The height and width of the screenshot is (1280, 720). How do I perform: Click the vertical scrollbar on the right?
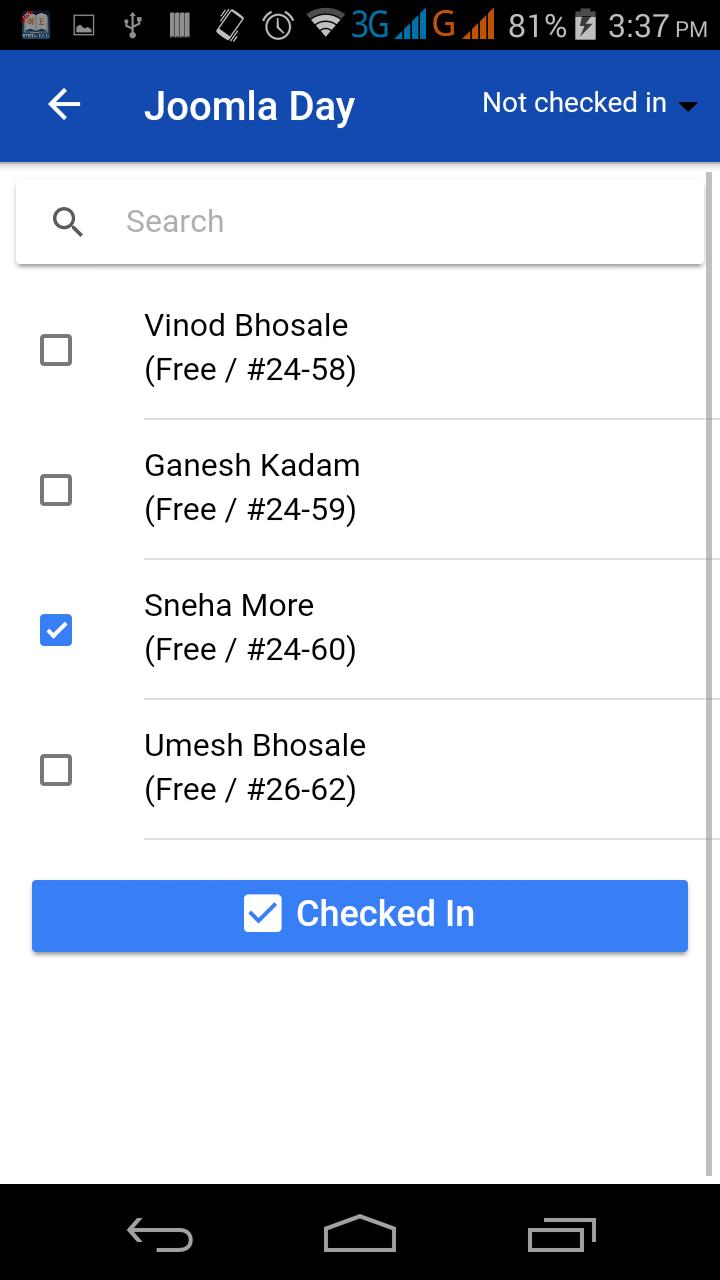[711, 672]
